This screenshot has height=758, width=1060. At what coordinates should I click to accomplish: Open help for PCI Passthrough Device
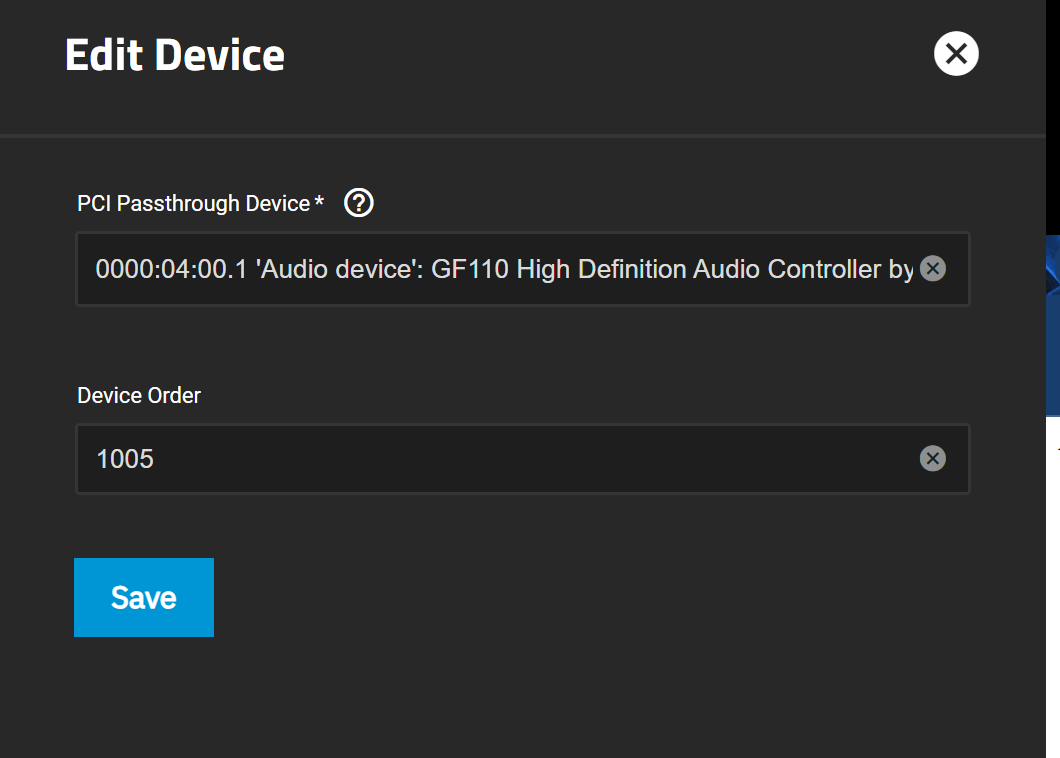[x=358, y=203]
